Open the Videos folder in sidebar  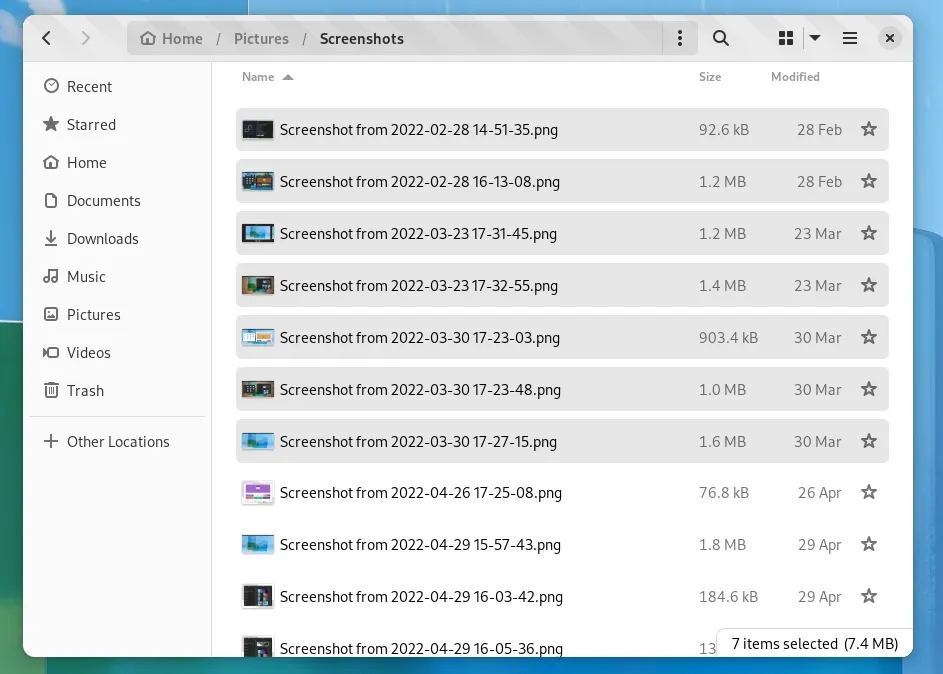(87, 352)
